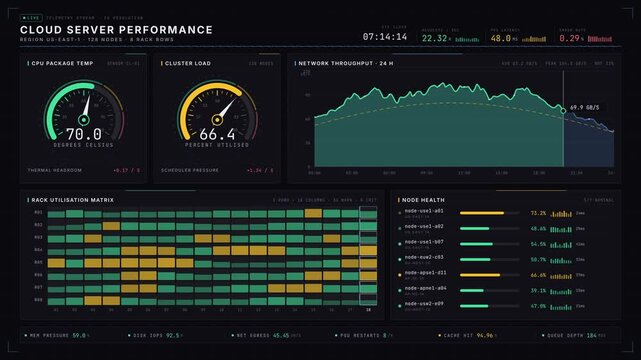
Task: Click the Thermal Headroom label
Action: pos(55,170)
